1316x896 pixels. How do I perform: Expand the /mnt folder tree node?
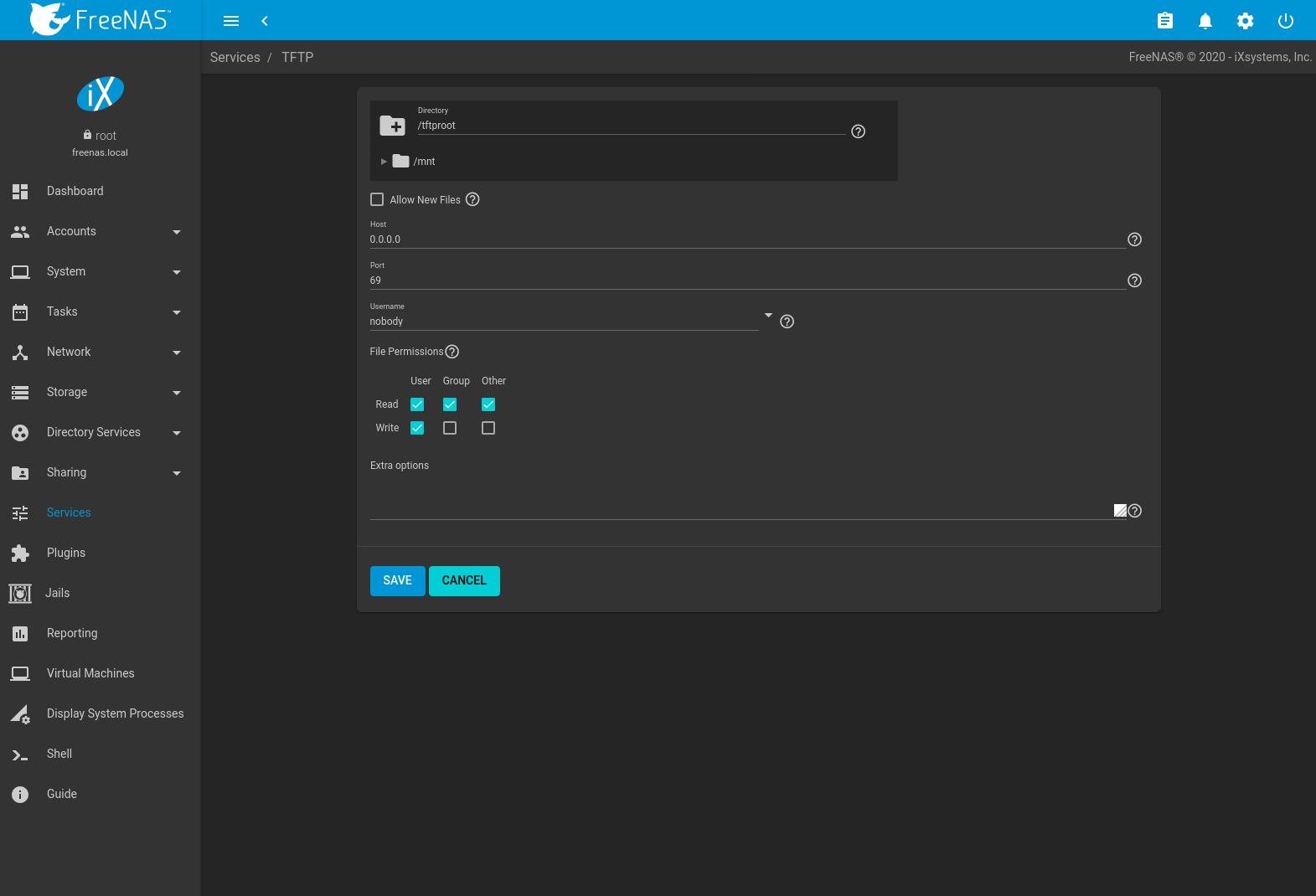[x=384, y=162]
